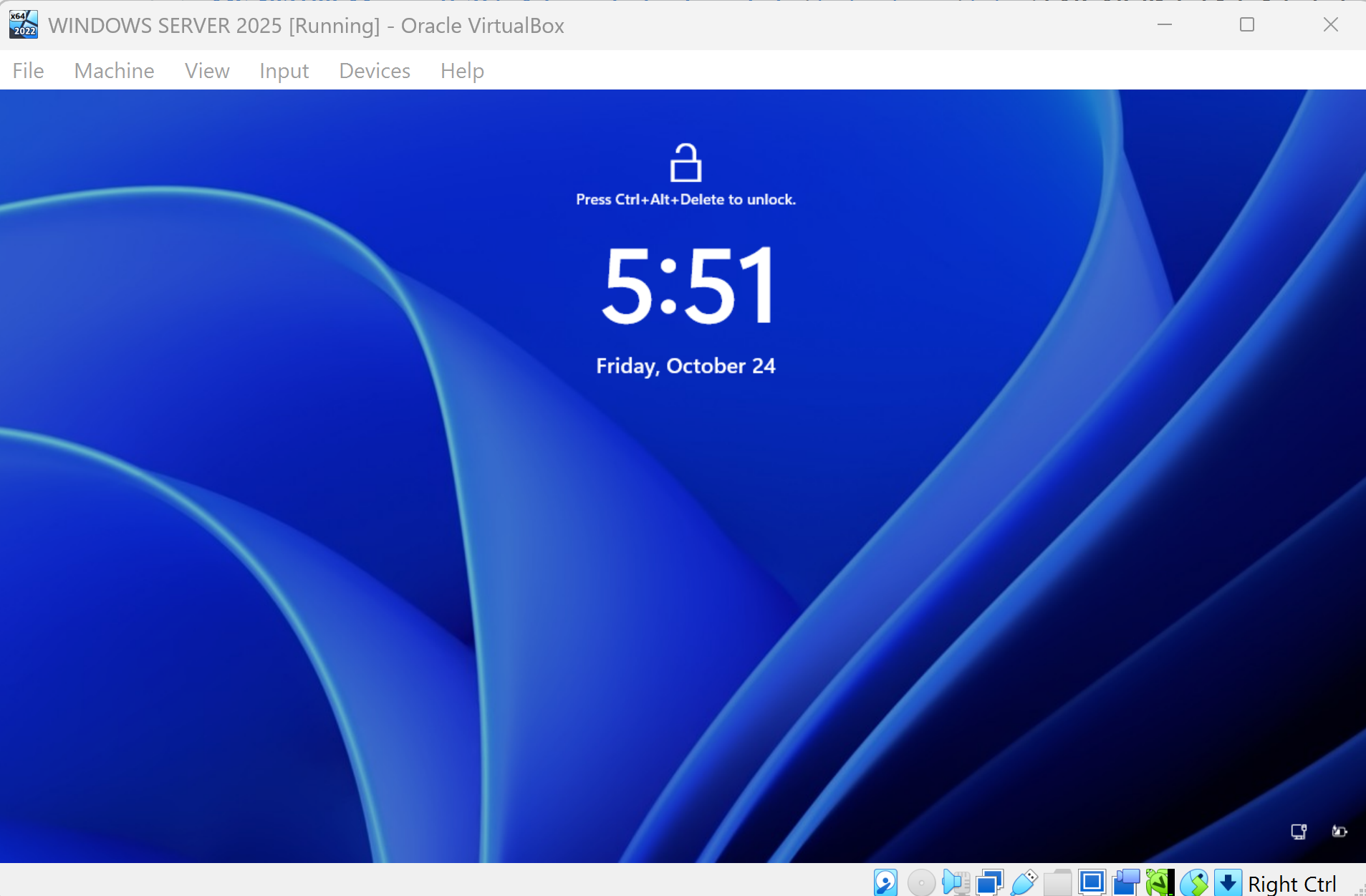Click the network adapters indicator
This screenshot has height=896, width=1366.
pos(989,882)
